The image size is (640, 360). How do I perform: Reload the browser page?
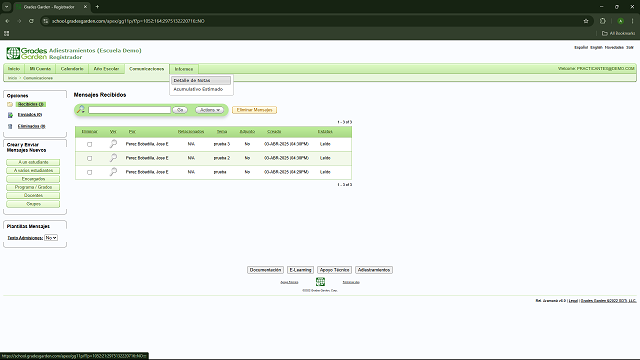(31, 21)
